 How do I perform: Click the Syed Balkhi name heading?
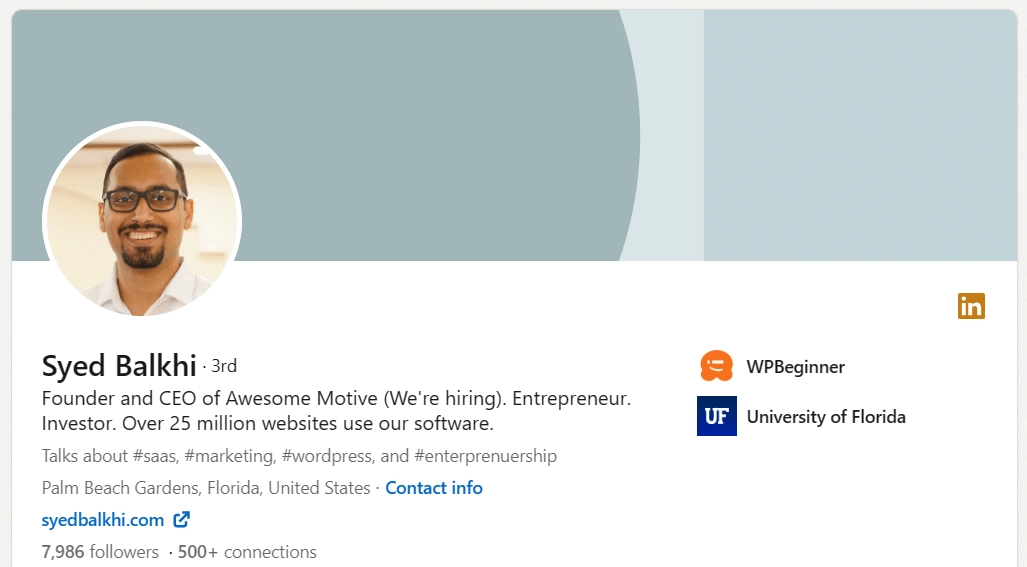click(x=119, y=366)
